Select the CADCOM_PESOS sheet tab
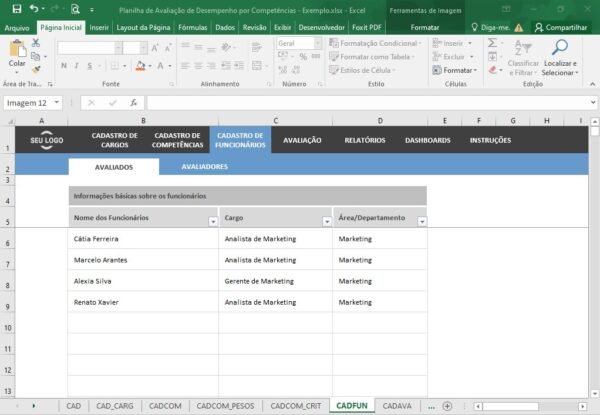Viewport: 600px width, 415px height. (225, 406)
